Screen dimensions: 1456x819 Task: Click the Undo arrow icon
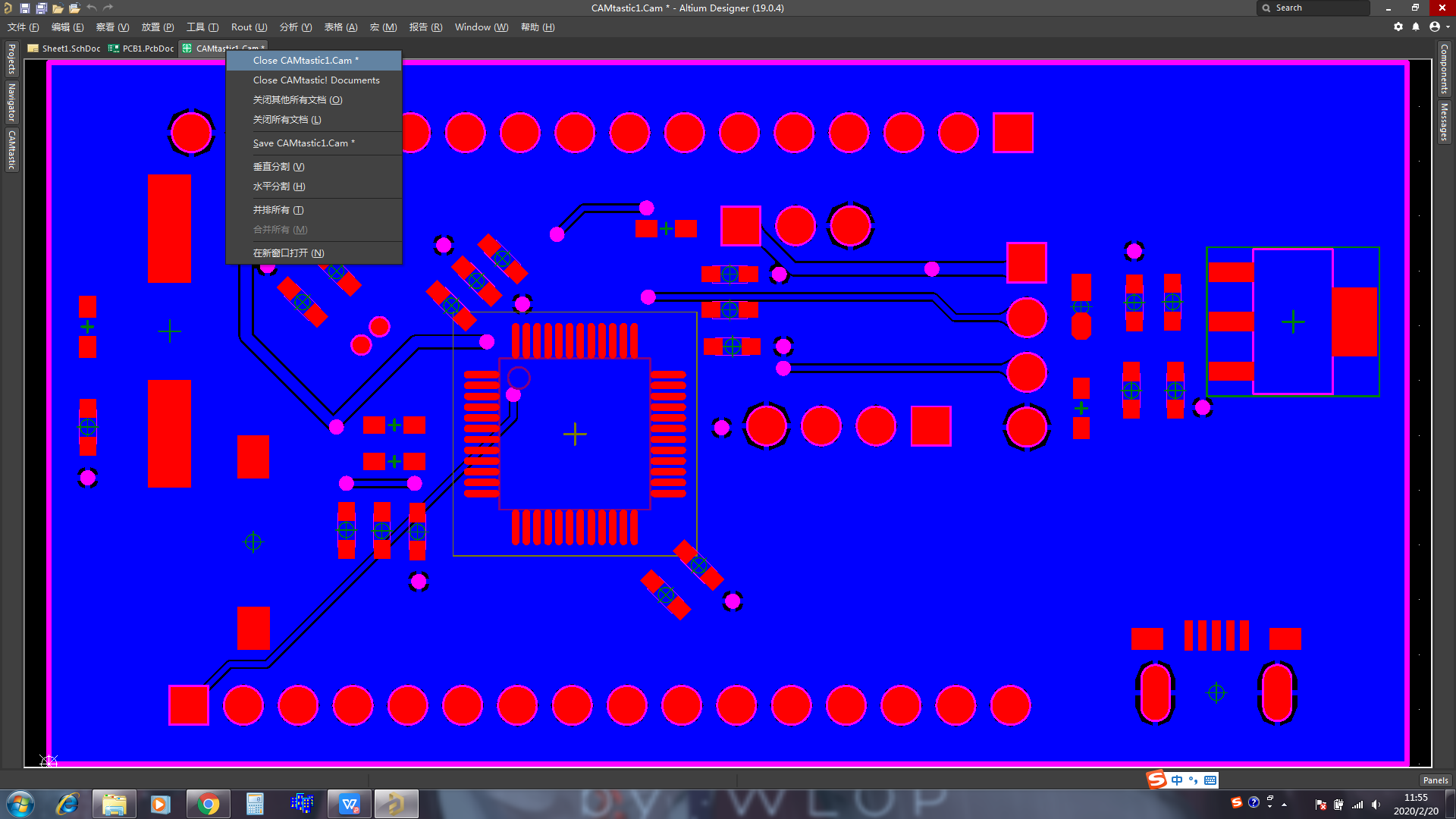[x=92, y=8]
